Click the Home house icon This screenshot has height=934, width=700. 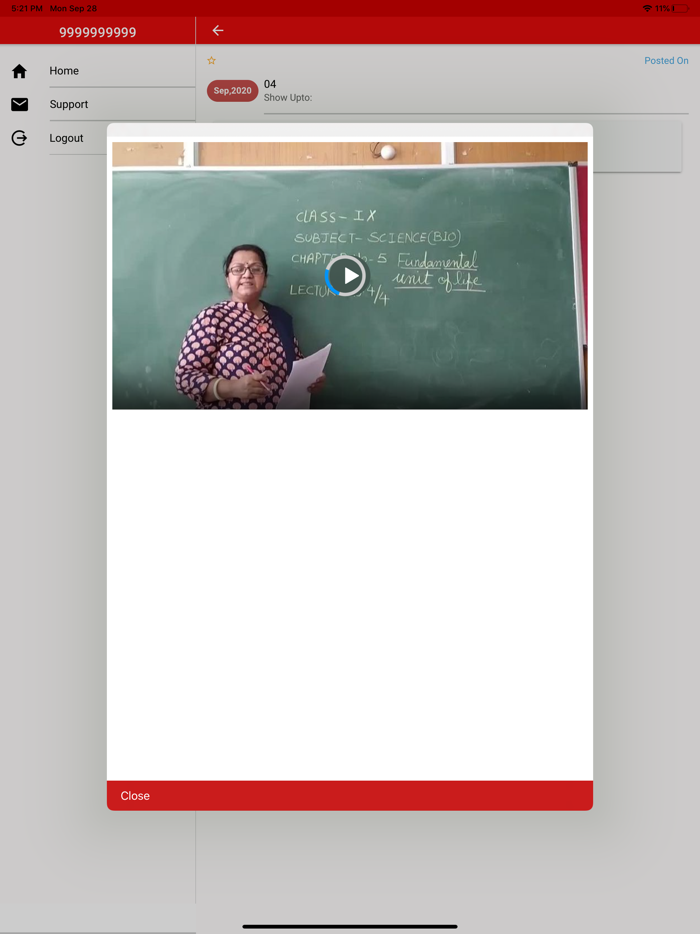click(19, 71)
